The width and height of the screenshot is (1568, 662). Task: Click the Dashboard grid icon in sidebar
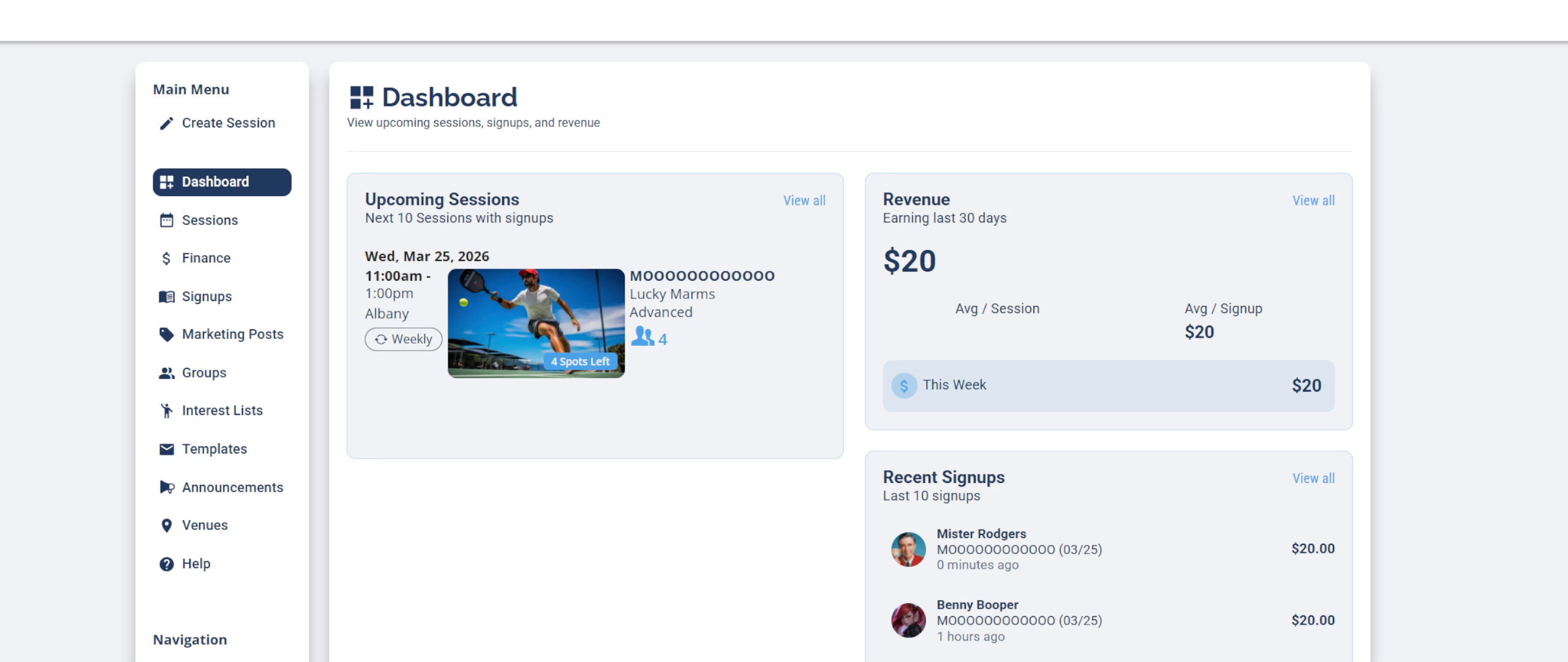[x=167, y=182]
